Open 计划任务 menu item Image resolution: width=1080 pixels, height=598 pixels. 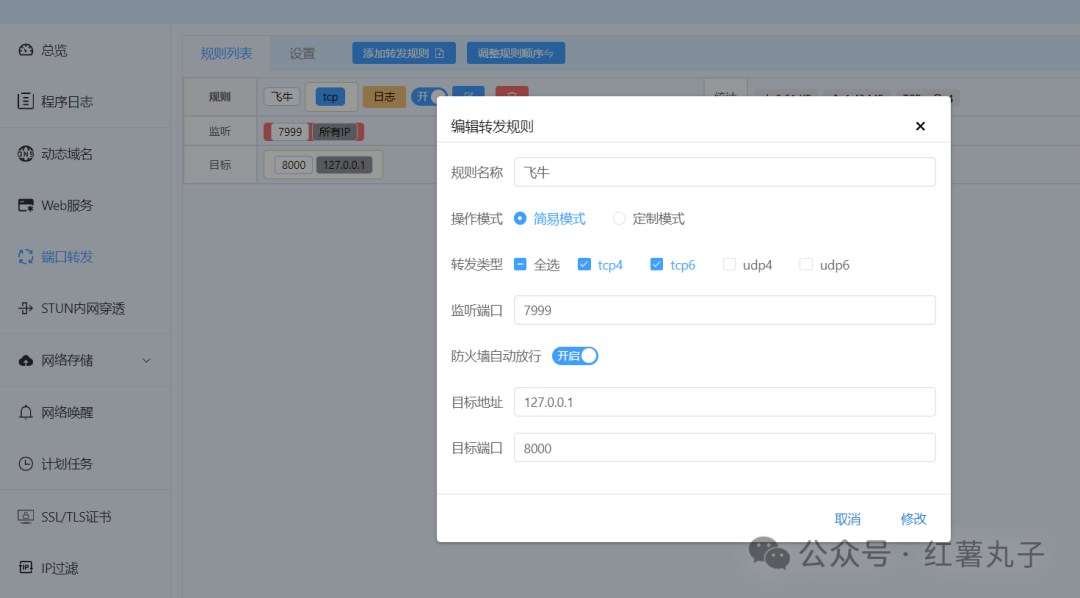(67, 464)
